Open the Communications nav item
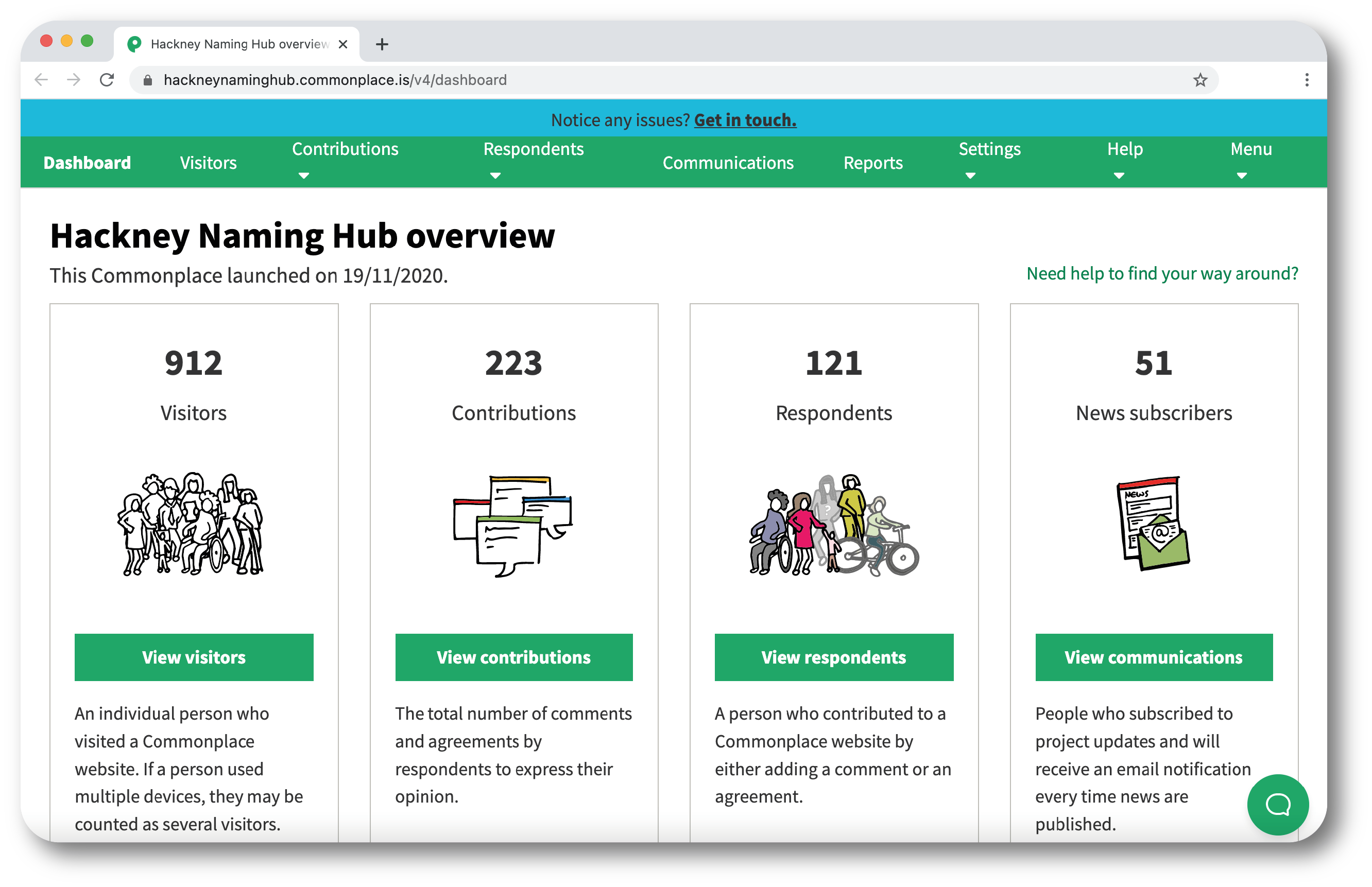This screenshot has height=887, width=1372. click(728, 163)
